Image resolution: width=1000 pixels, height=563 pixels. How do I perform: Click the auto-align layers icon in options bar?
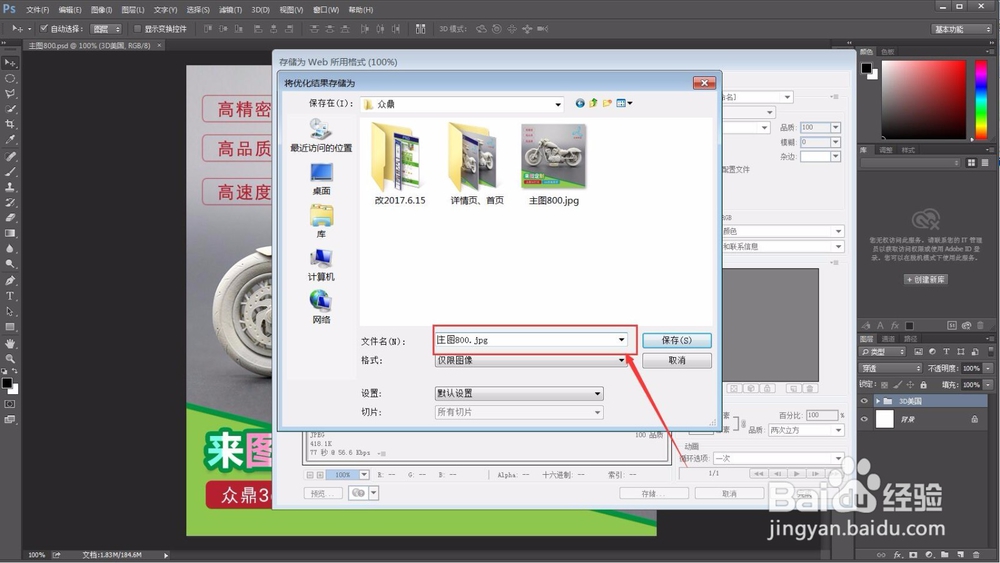tap(420, 29)
